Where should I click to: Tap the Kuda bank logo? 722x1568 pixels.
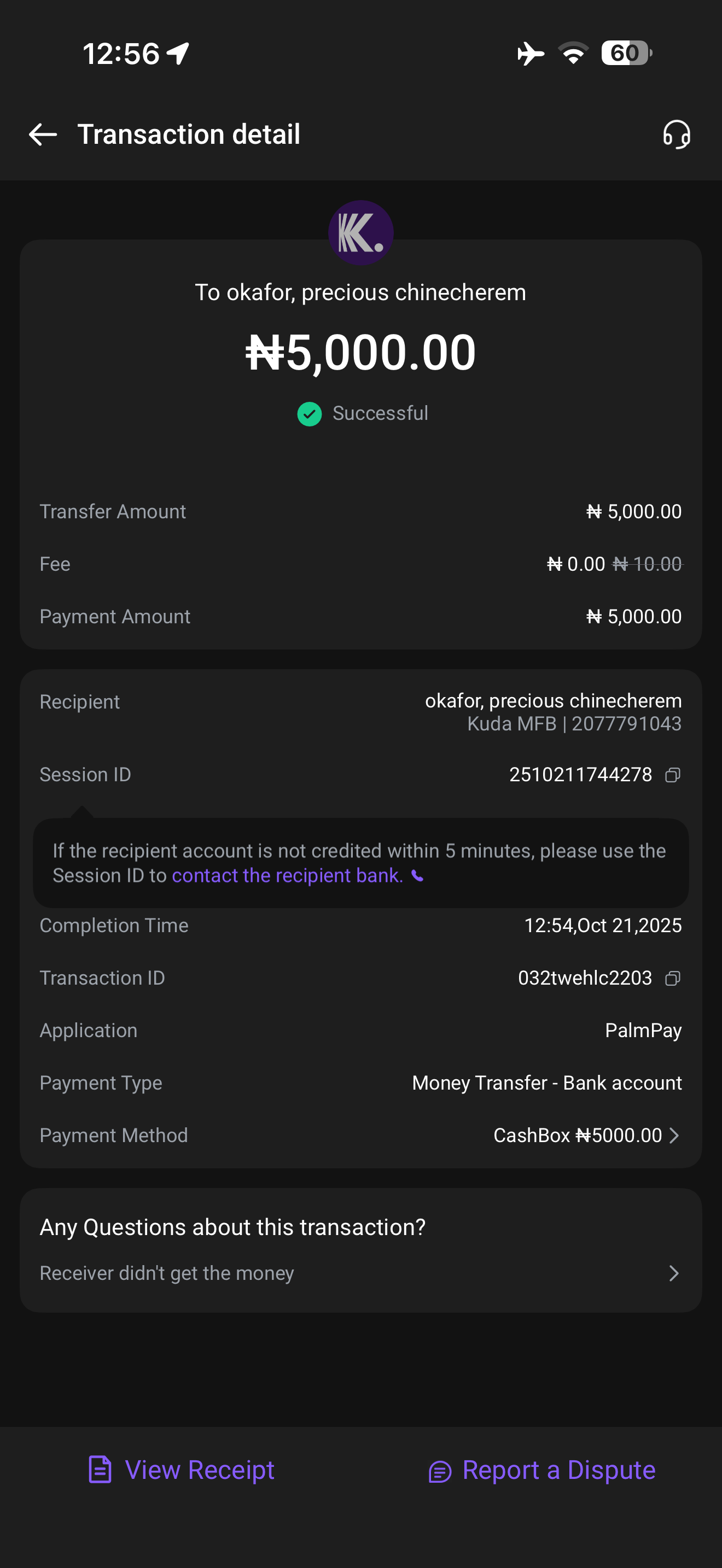(x=360, y=232)
